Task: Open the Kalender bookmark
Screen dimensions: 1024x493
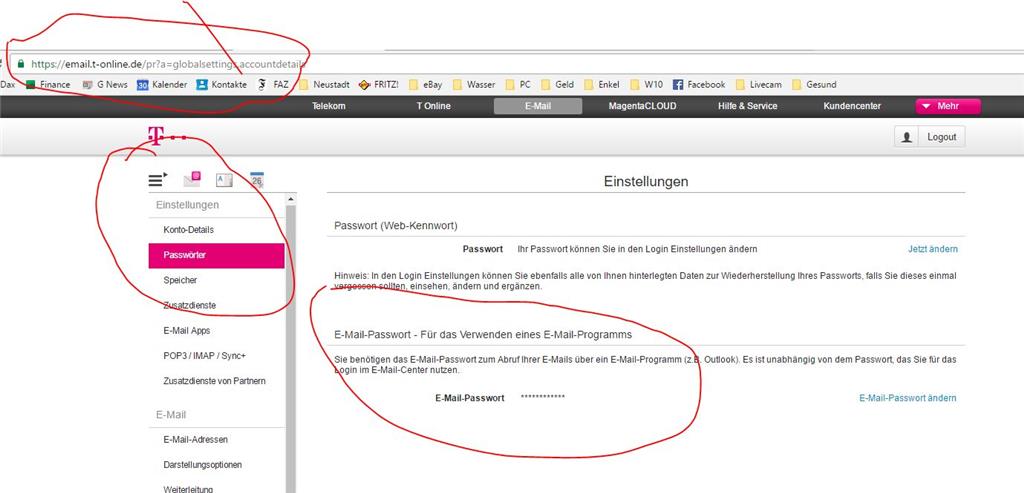Action: tap(162, 84)
